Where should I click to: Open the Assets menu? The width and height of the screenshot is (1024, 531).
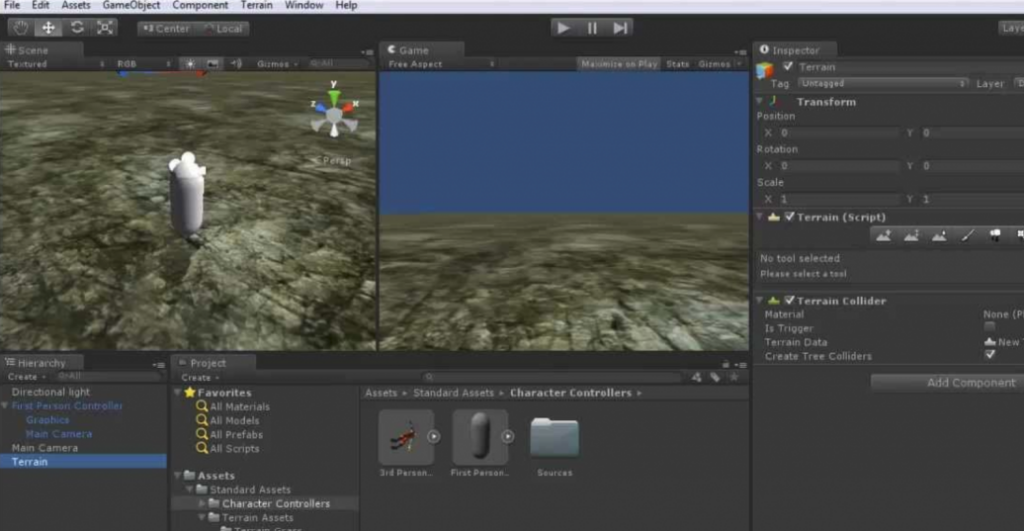click(x=76, y=5)
